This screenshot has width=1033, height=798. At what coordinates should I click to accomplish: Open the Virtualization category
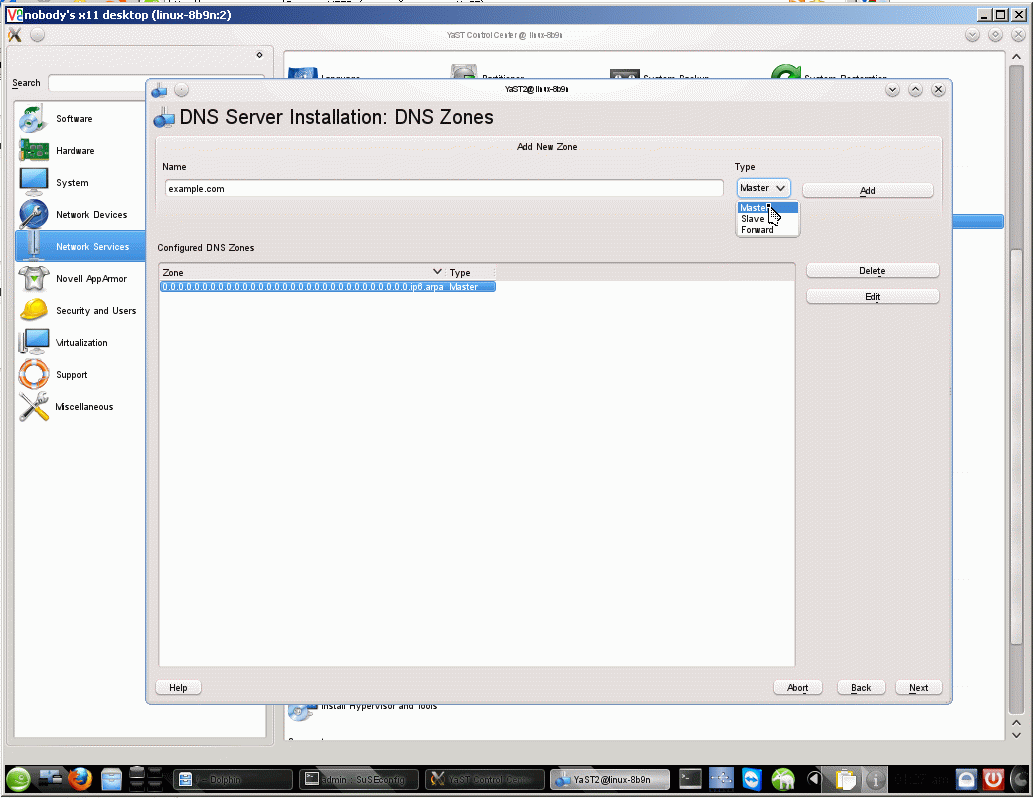click(81, 343)
